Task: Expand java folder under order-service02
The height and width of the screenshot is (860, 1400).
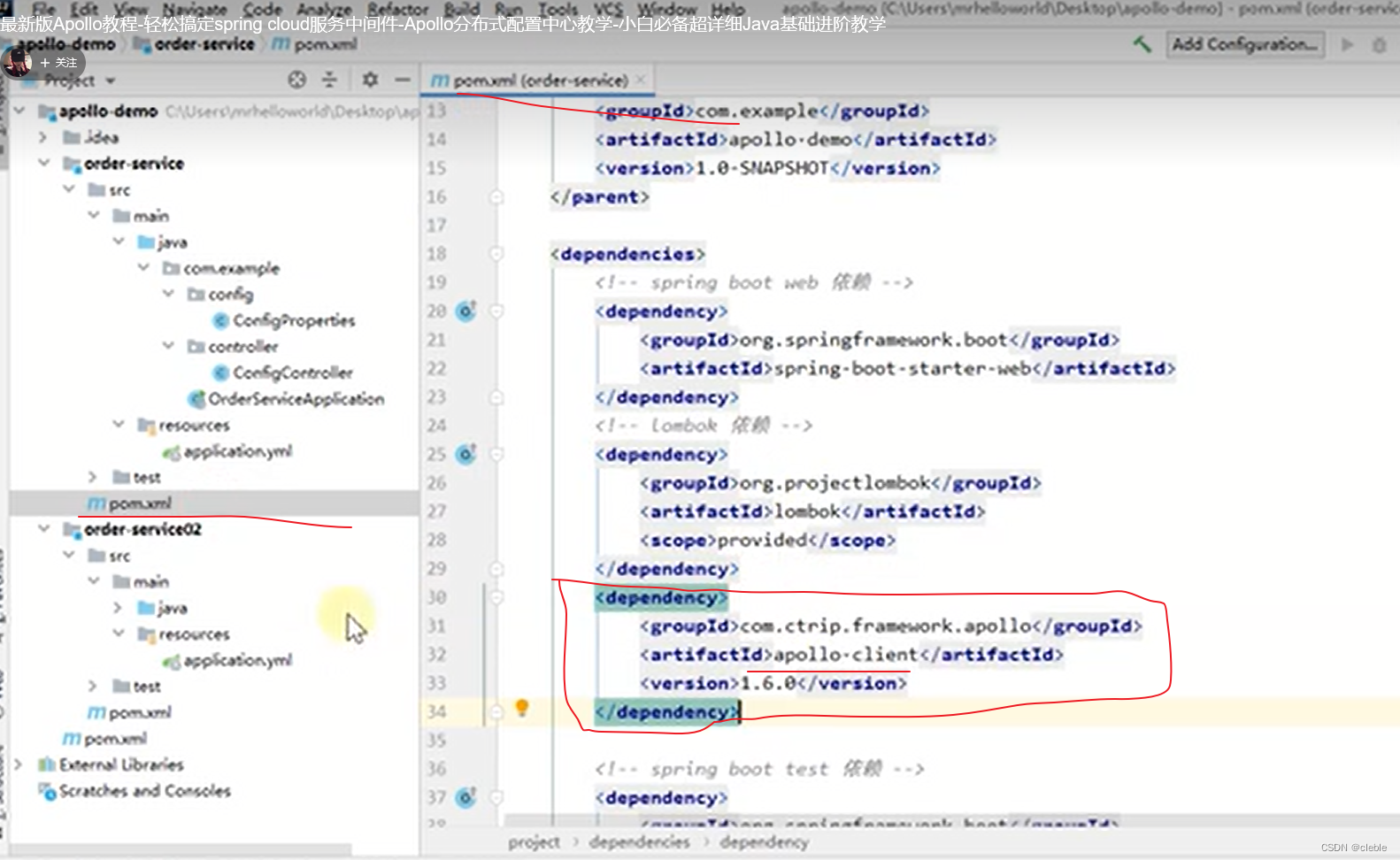Action: (118, 608)
